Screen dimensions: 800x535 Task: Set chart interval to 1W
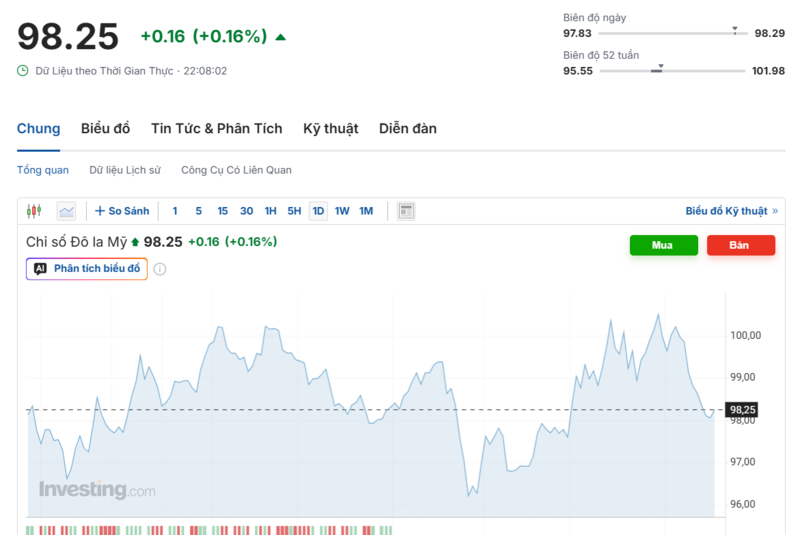pyautogui.click(x=342, y=211)
